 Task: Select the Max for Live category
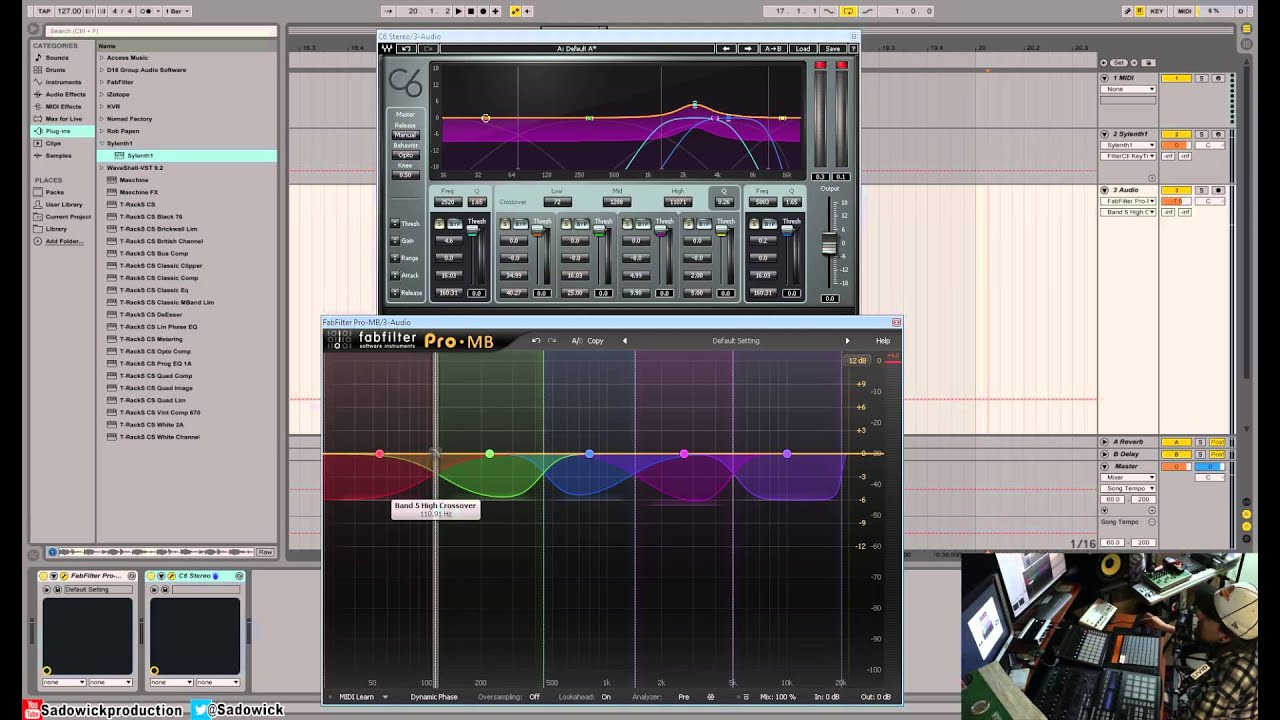click(63, 119)
